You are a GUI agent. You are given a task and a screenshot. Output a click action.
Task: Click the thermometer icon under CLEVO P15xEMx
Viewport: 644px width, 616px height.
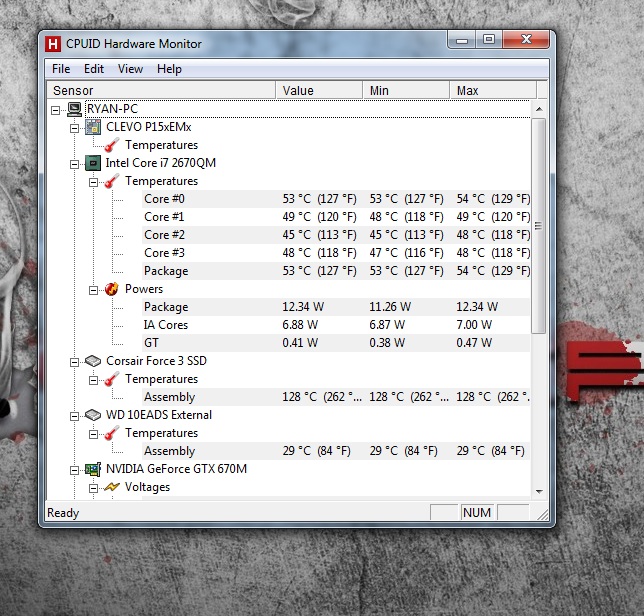click(x=112, y=145)
